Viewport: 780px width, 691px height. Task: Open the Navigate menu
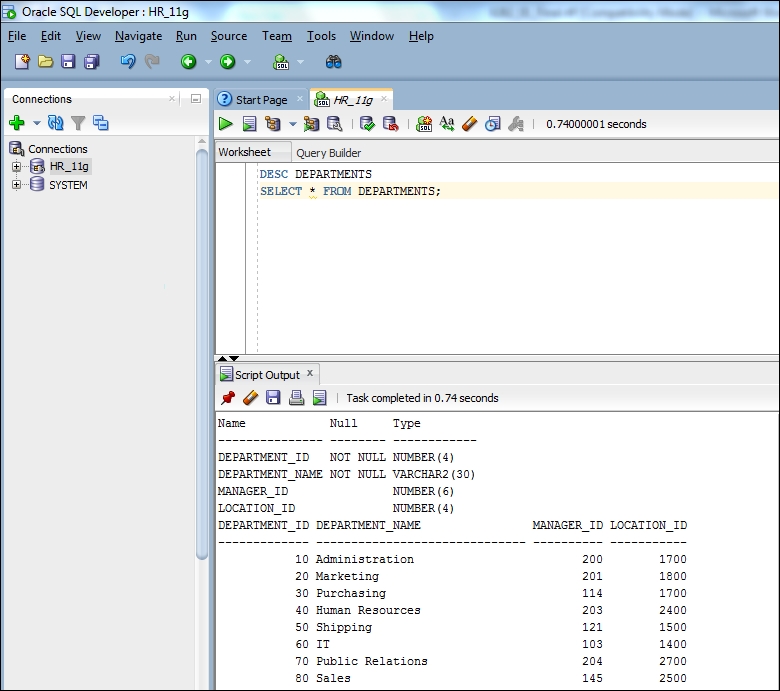pos(138,36)
